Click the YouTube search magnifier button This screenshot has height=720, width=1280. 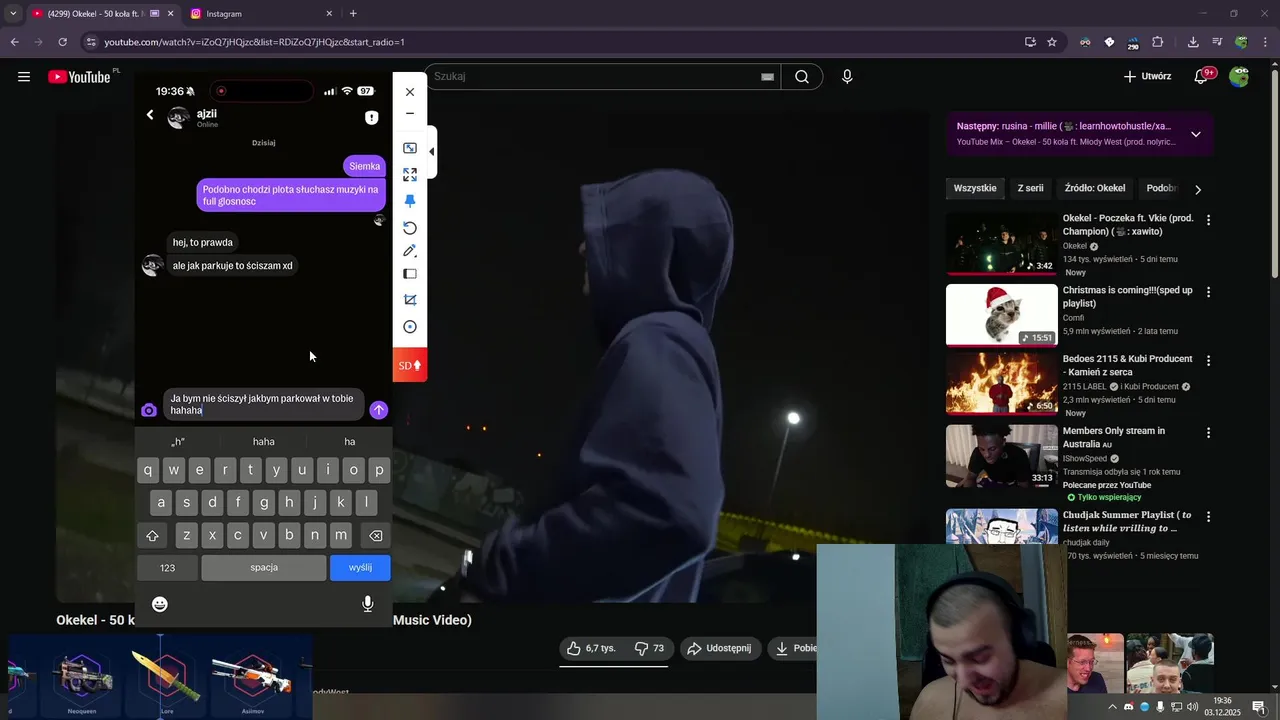pyautogui.click(x=802, y=77)
